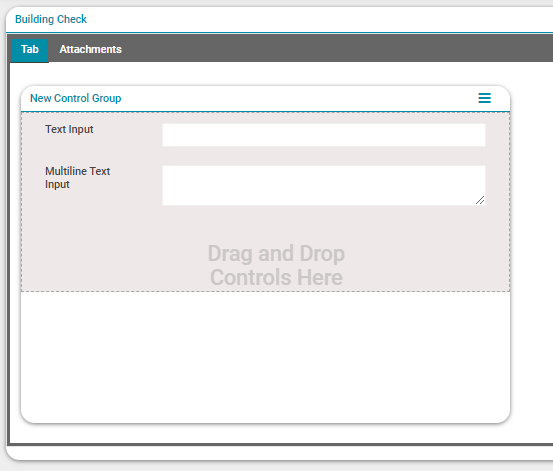The image size is (553, 471).
Task: Click the empty white area under the drop zone
Action: click(265, 356)
